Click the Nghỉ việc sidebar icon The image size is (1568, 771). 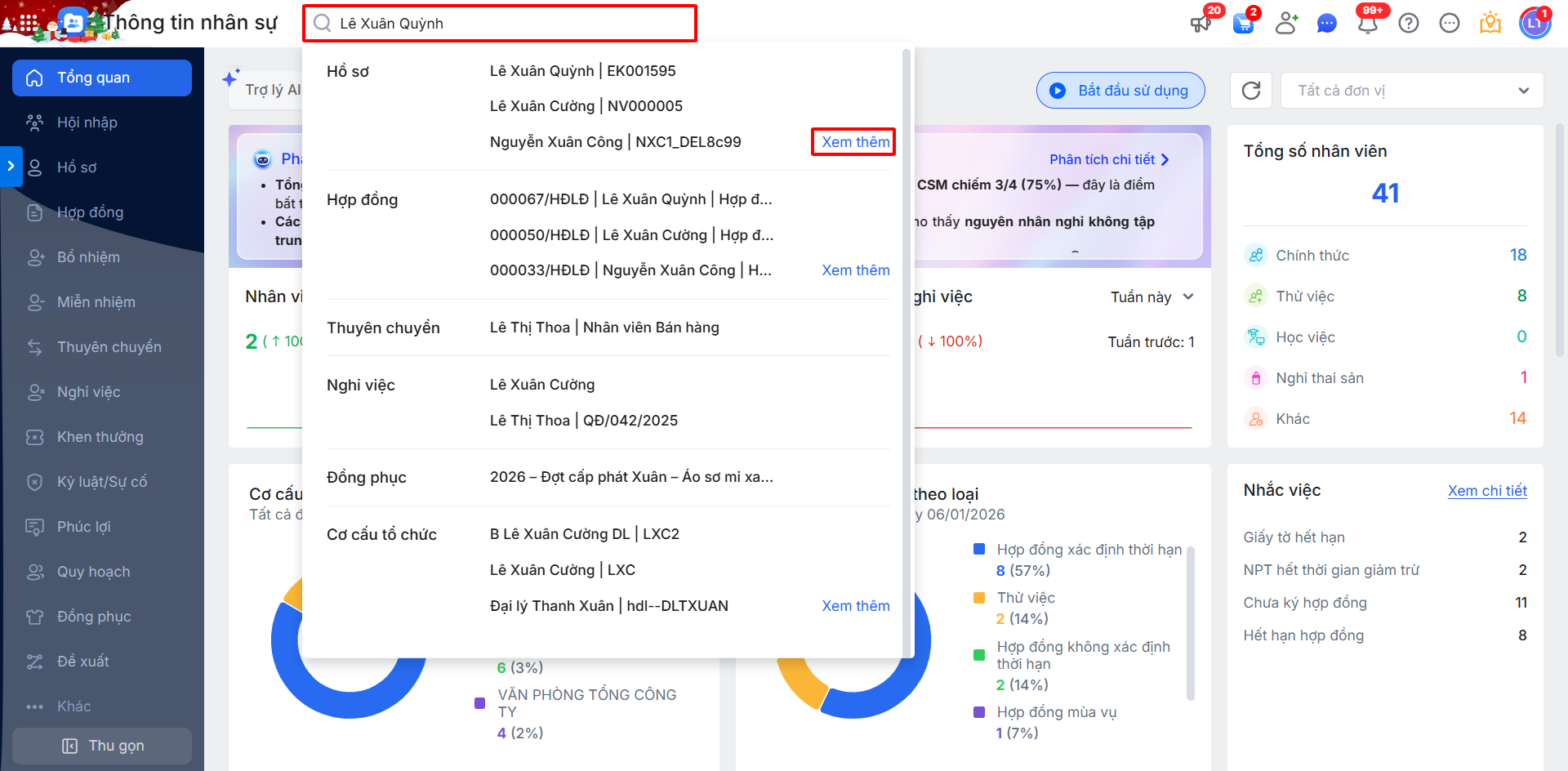coord(35,392)
